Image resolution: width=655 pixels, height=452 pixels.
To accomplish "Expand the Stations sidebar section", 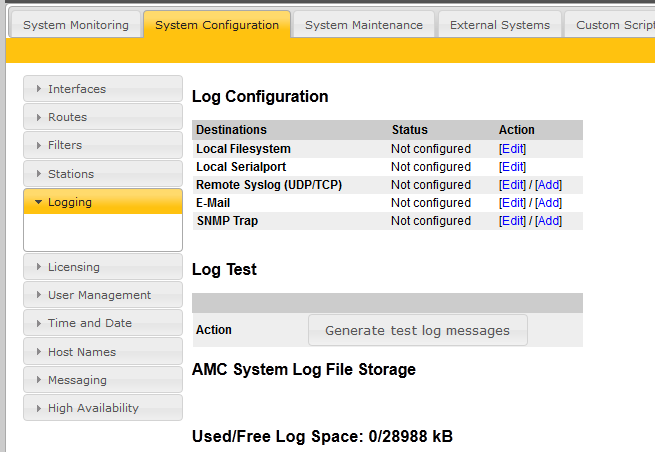I will [x=102, y=174].
